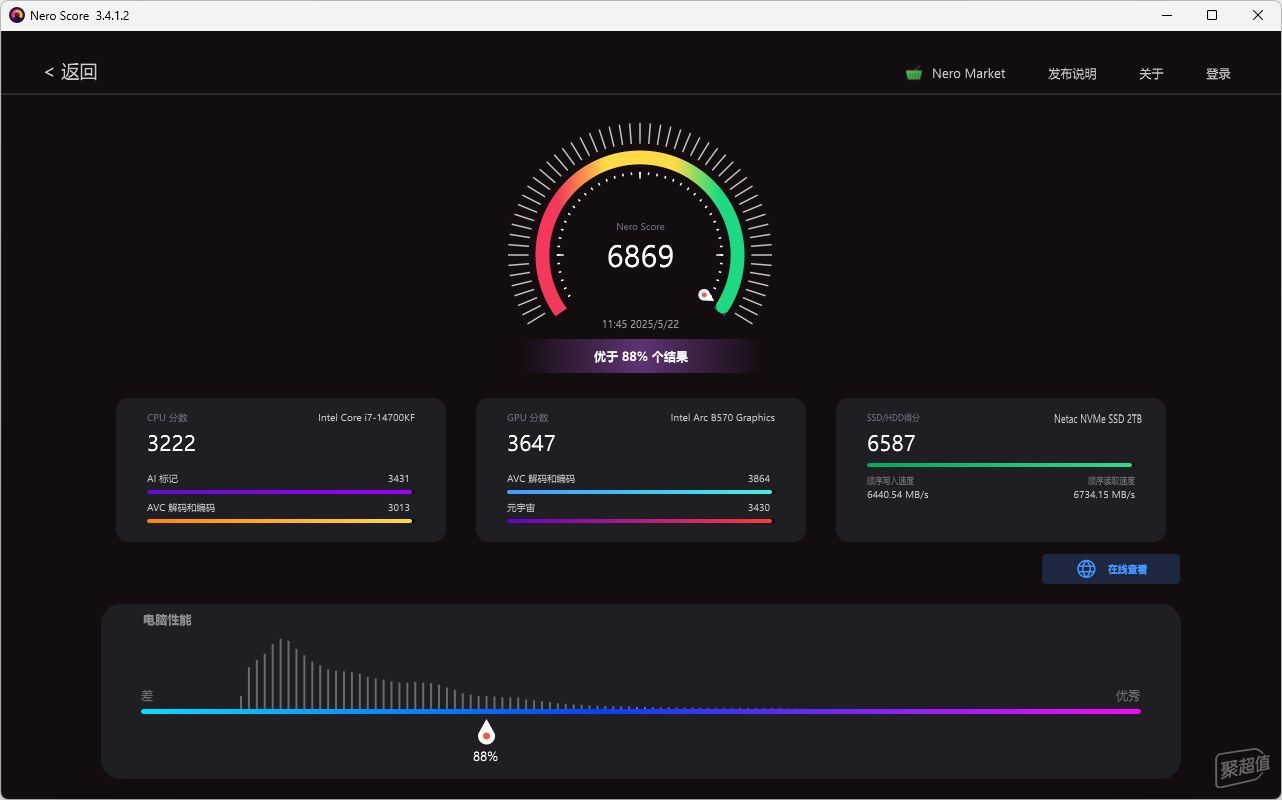The height and width of the screenshot is (800, 1282).
Task: Open 发布说明 release notes
Action: 1072,73
